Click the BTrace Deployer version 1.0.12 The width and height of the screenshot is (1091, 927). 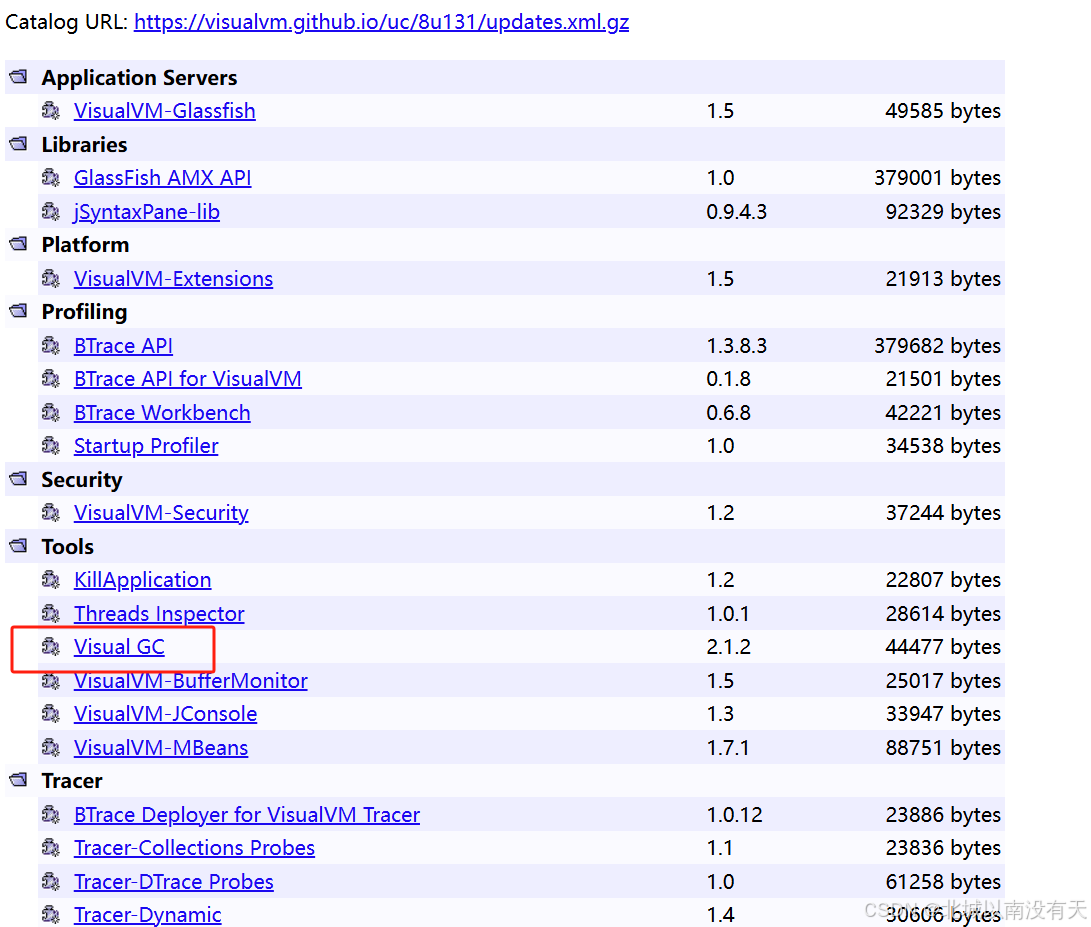point(734,815)
